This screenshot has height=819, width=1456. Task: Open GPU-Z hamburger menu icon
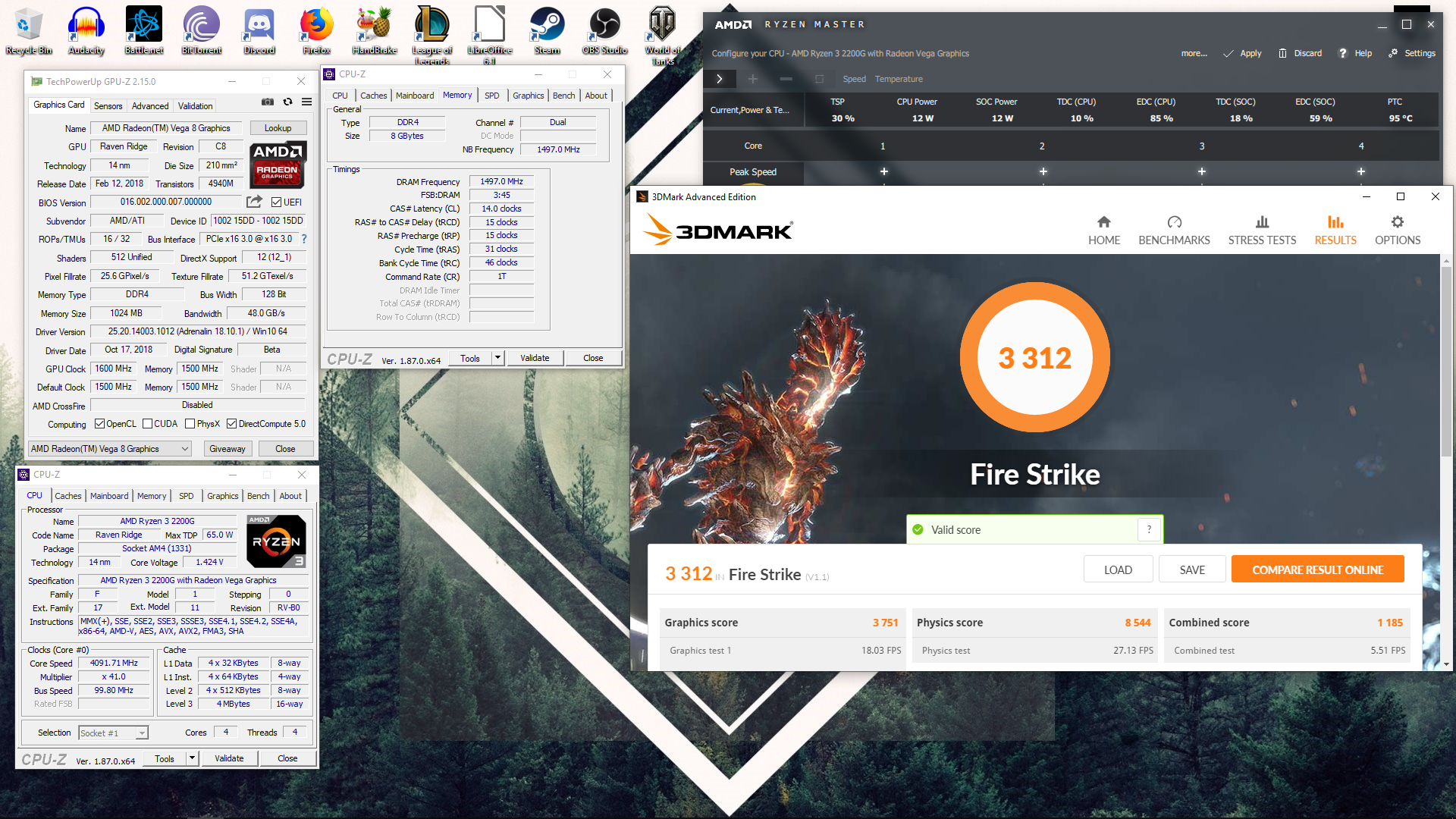[306, 102]
